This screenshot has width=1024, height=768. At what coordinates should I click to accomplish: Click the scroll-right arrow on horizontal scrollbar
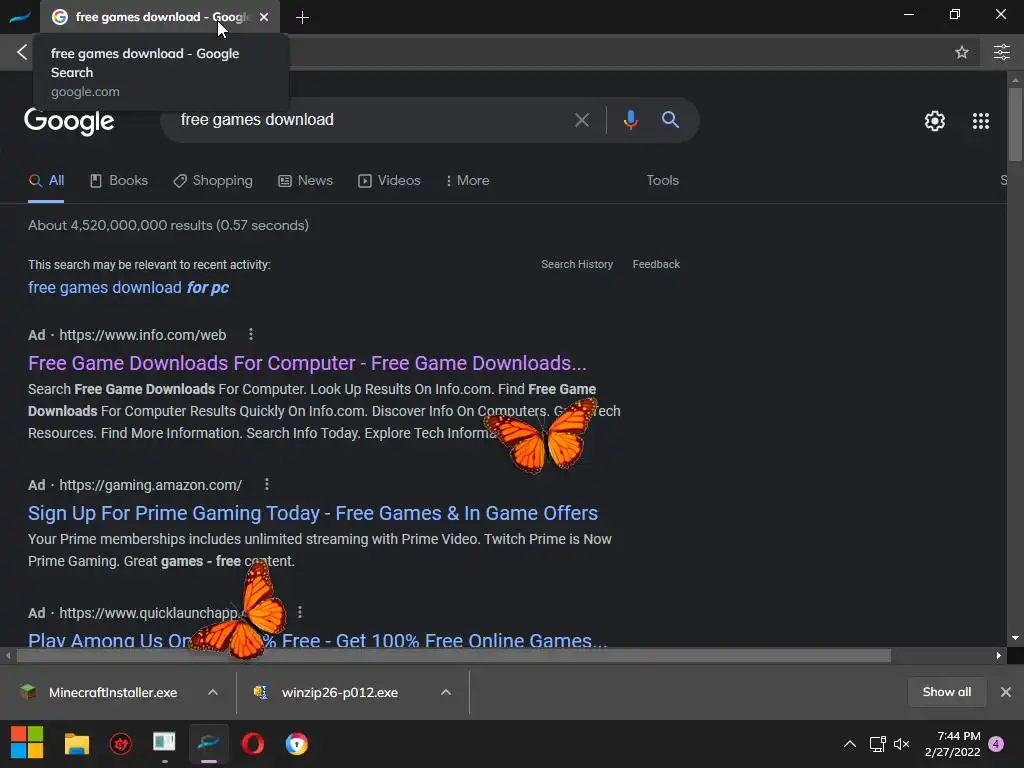pyautogui.click(x=999, y=656)
